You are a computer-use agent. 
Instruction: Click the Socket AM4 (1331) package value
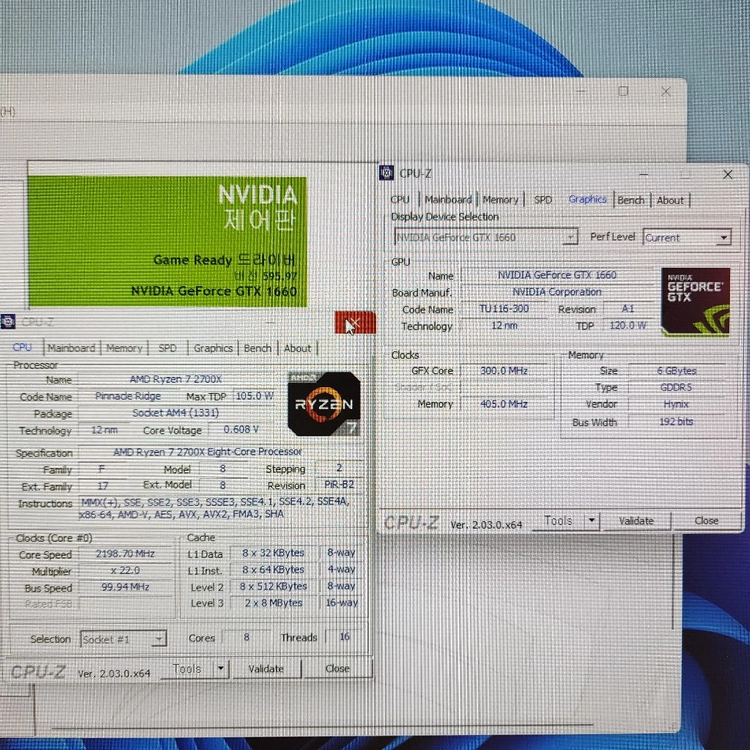[176, 412]
